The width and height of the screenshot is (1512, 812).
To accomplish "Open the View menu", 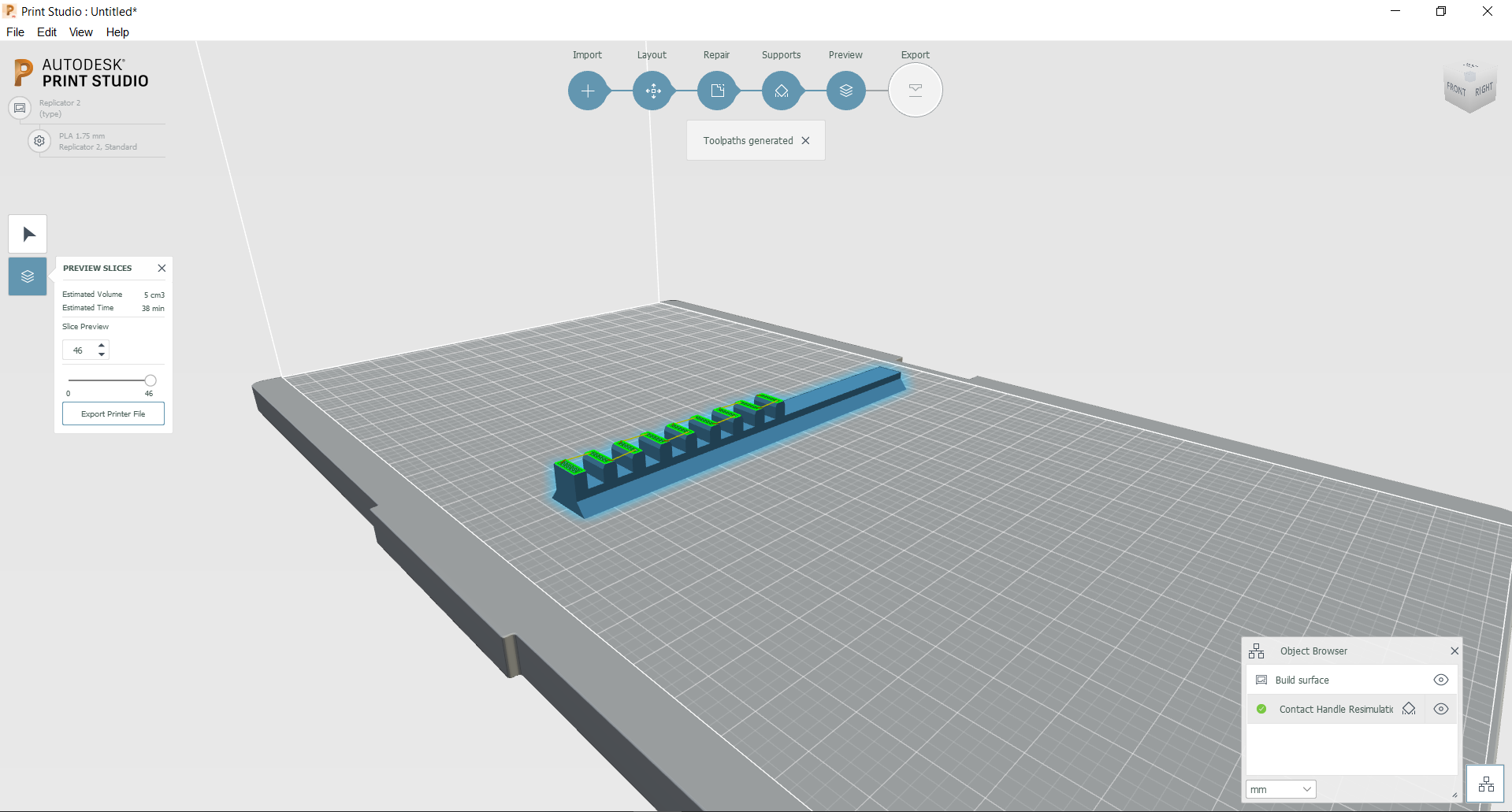I will [80, 32].
